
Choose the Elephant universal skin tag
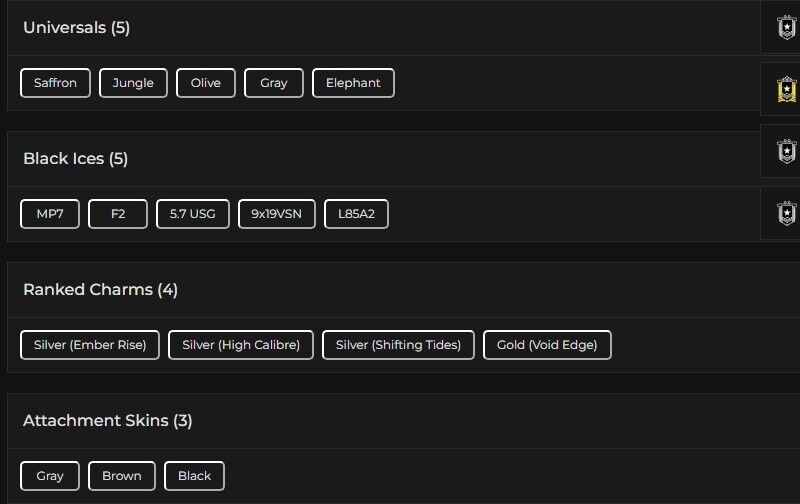[353, 83]
